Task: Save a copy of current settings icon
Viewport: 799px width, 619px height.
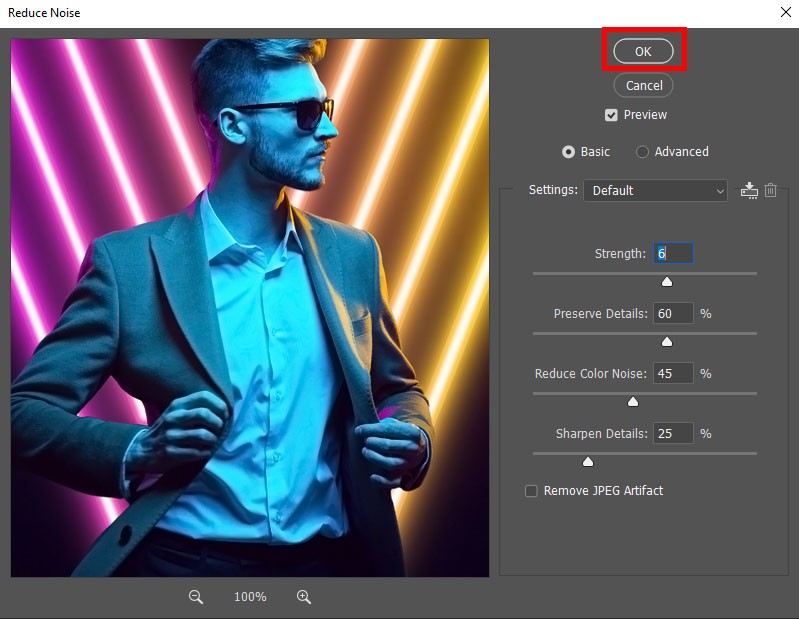Action: pos(749,191)
